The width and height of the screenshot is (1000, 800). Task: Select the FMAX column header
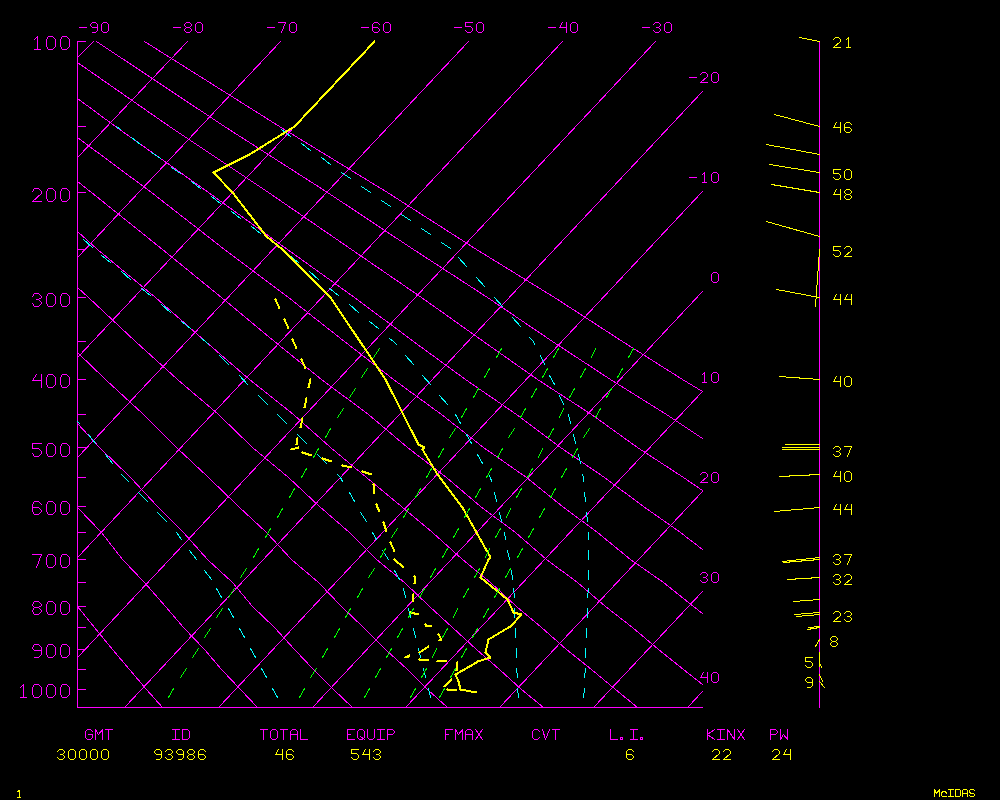coord(463,735)
